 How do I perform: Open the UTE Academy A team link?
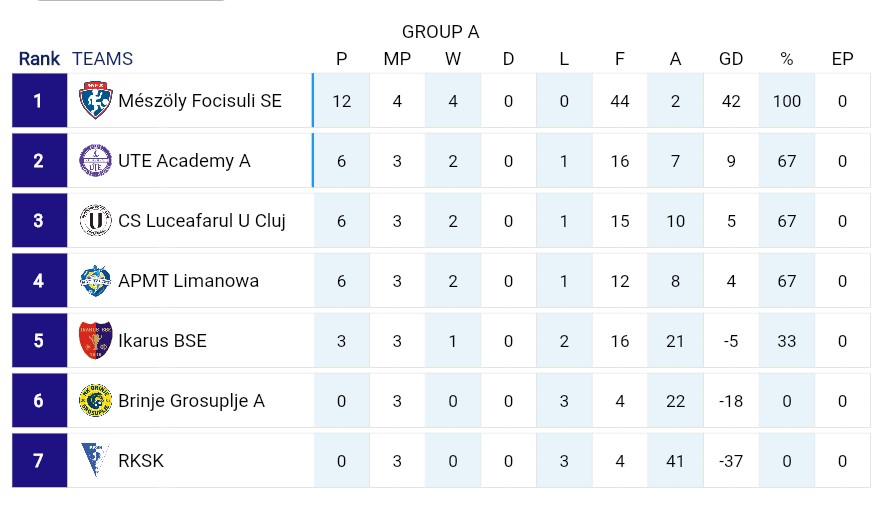[184, 161]
